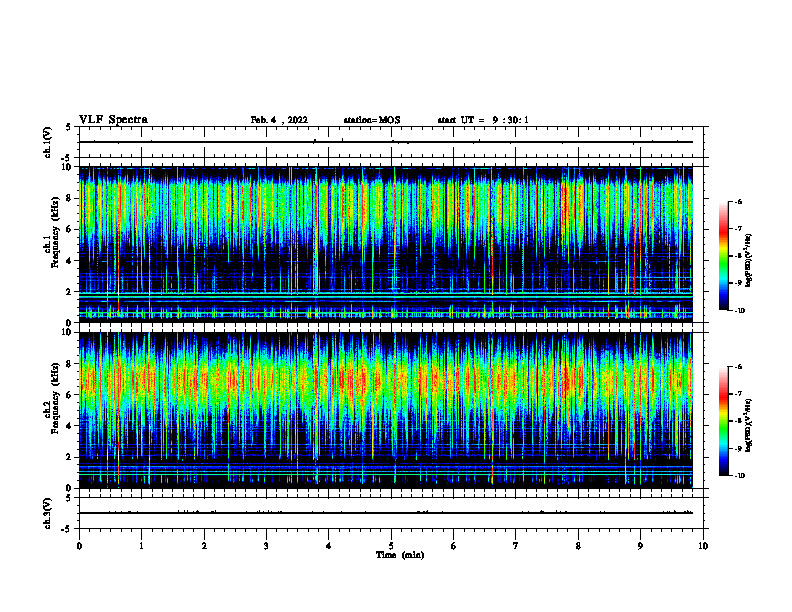
Task: Click the ch.1 voltage trace line
Action: tap(386, 142)
